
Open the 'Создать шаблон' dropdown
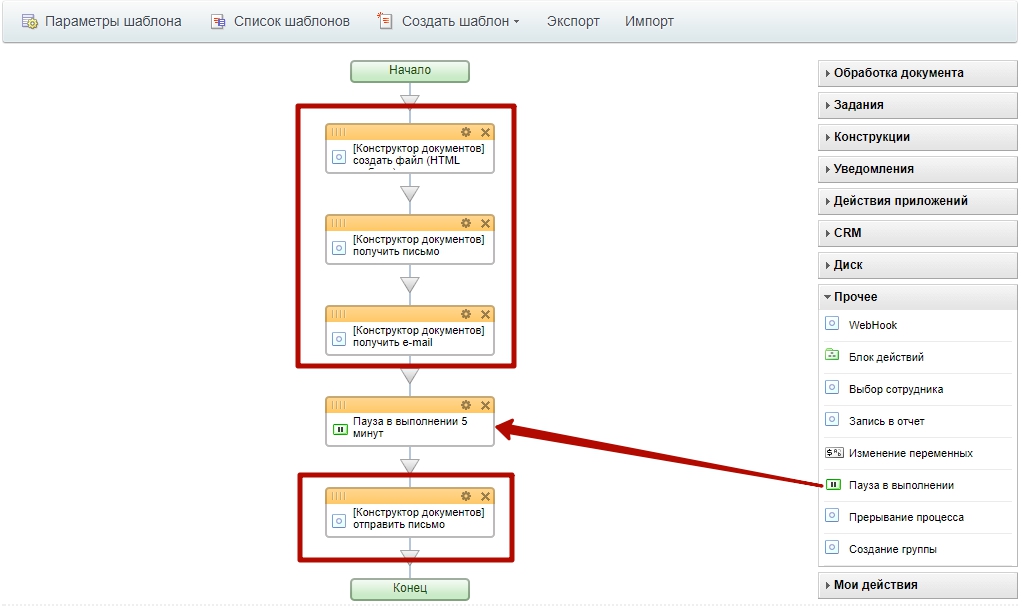click(450, 21)
